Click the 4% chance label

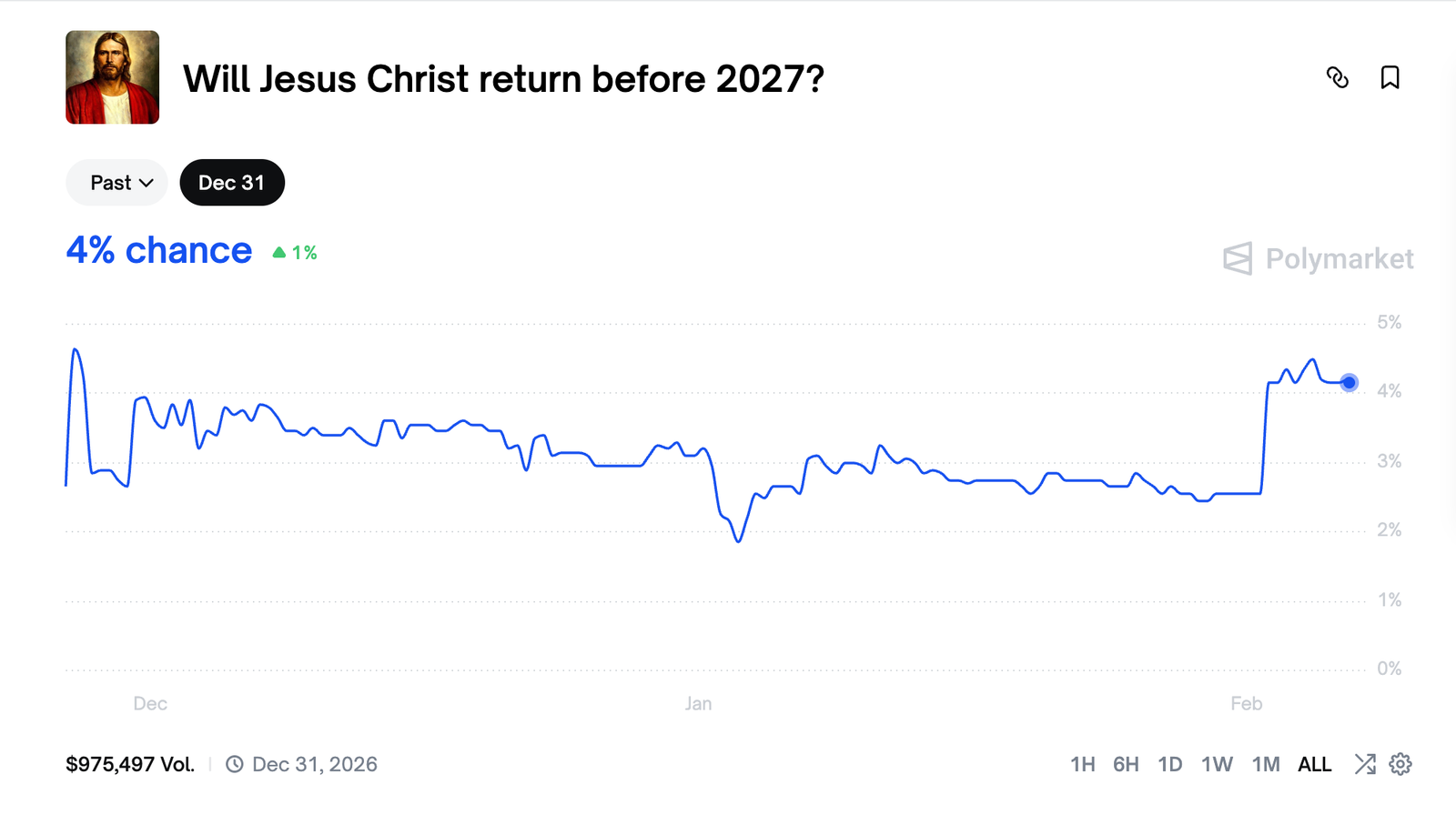pyautogui.click(x=158, y=249)
